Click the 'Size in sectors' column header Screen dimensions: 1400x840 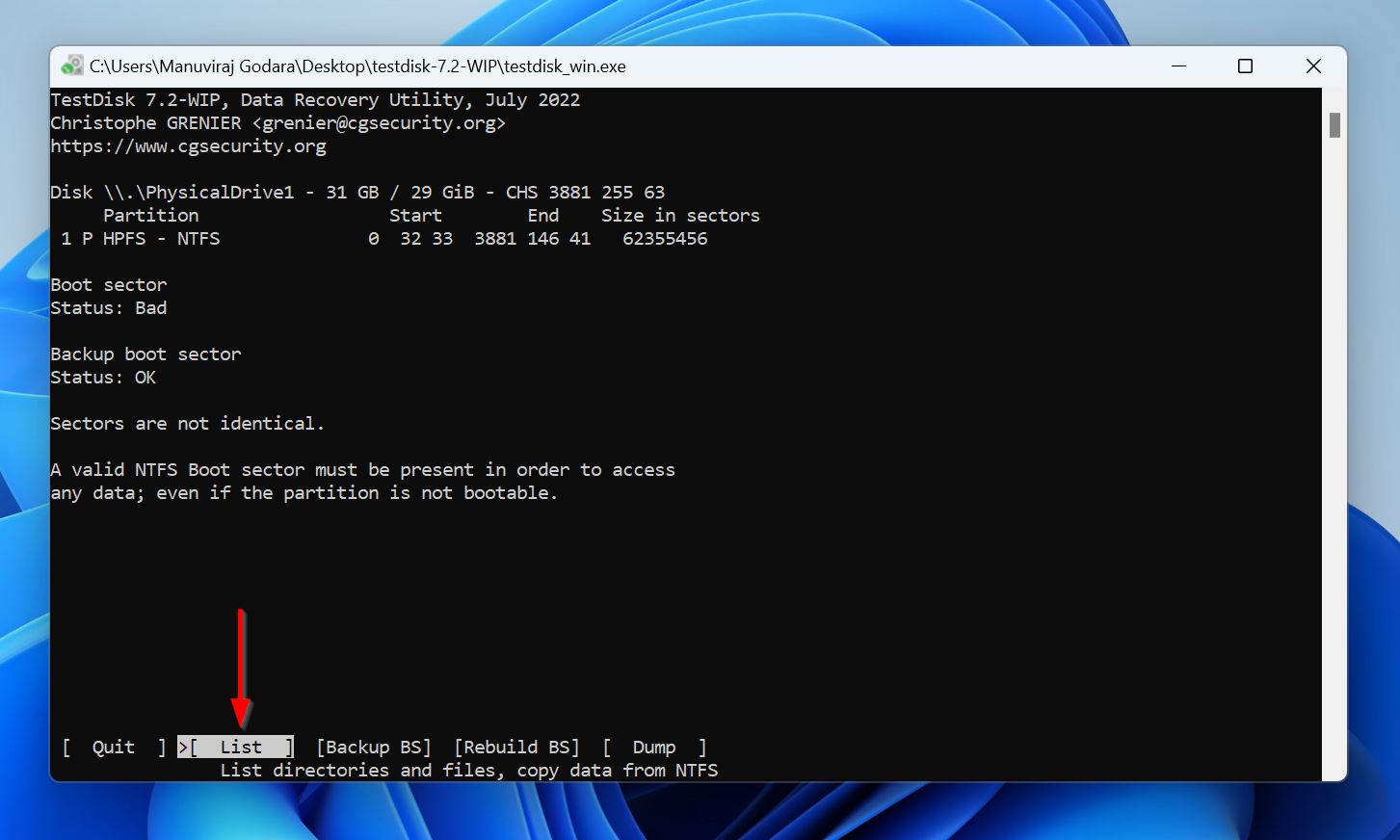point(680,216)
